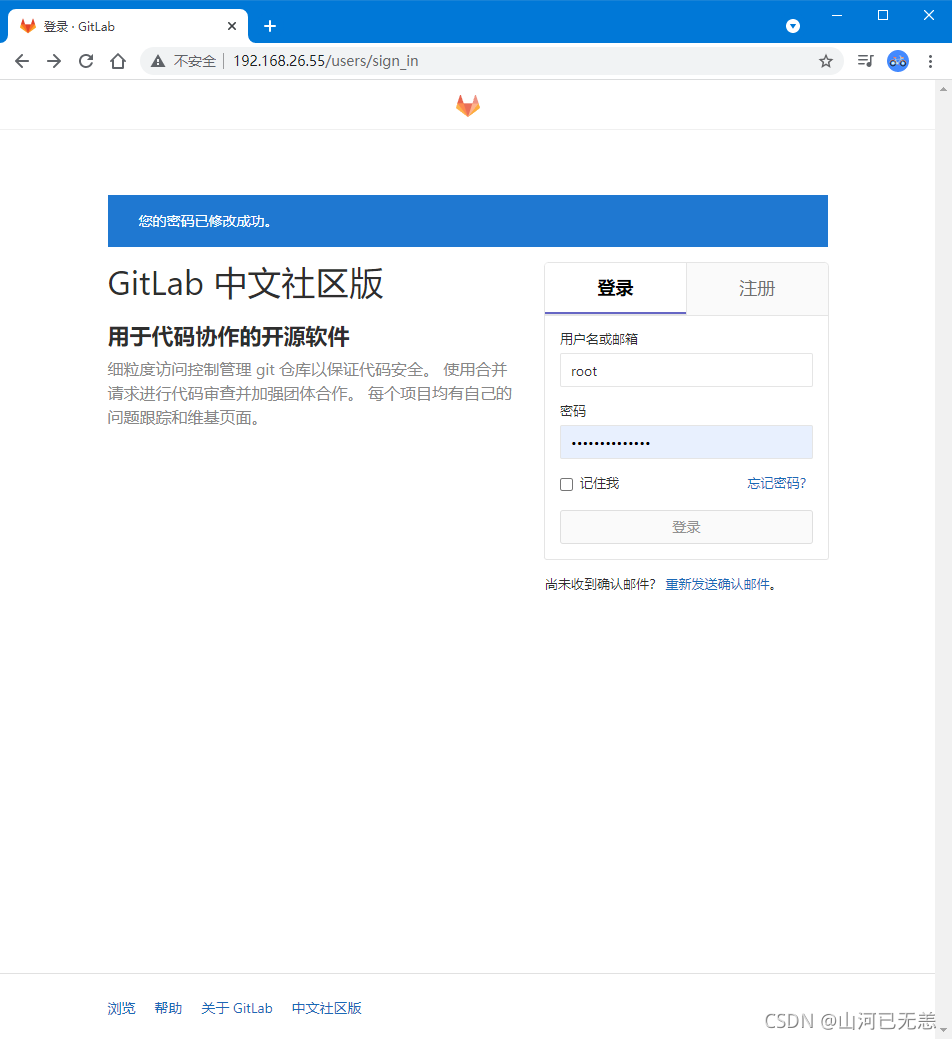Switch to the 登录 tab
This screenshot has height=1039, width=952.
point(615,288)
